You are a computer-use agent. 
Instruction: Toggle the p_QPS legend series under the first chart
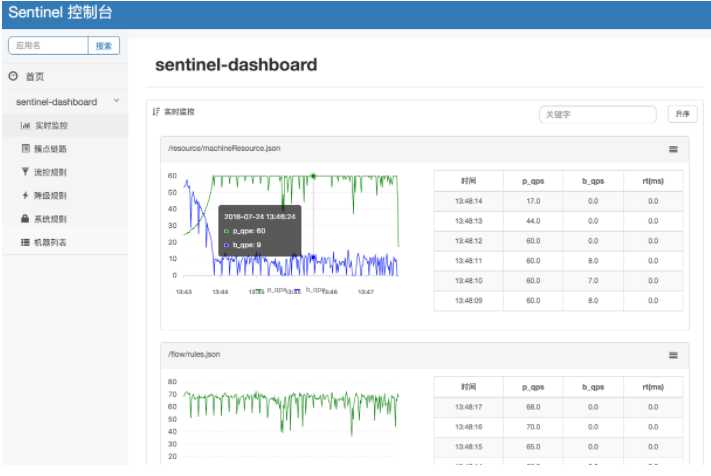click(x=270, y=290)
